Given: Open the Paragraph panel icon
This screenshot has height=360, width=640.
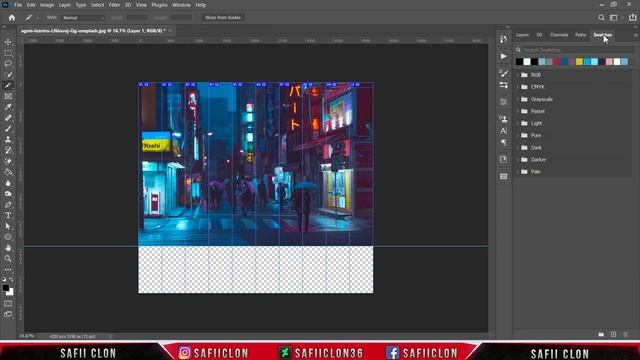Looking at the screenshot, I should (503, 142).
